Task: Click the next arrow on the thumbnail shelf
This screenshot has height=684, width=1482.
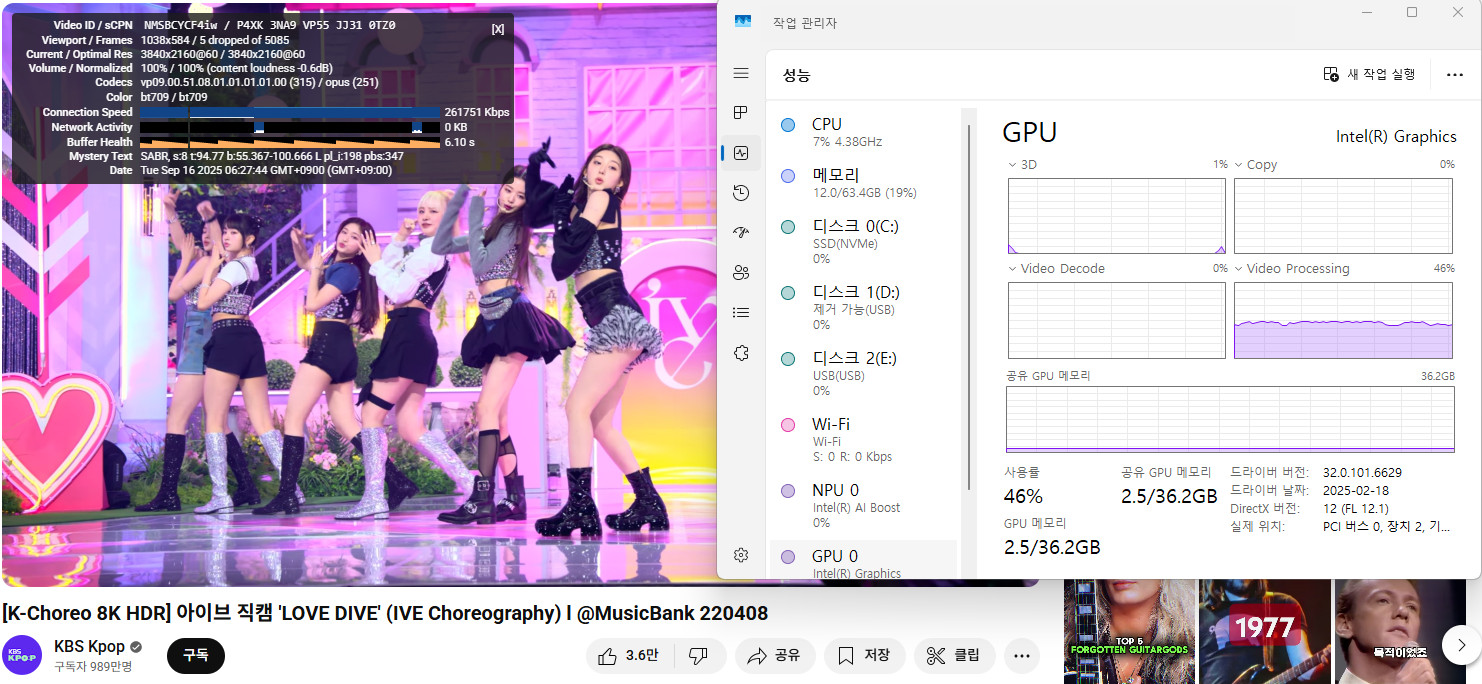Action: click(x=1461, y=644)
